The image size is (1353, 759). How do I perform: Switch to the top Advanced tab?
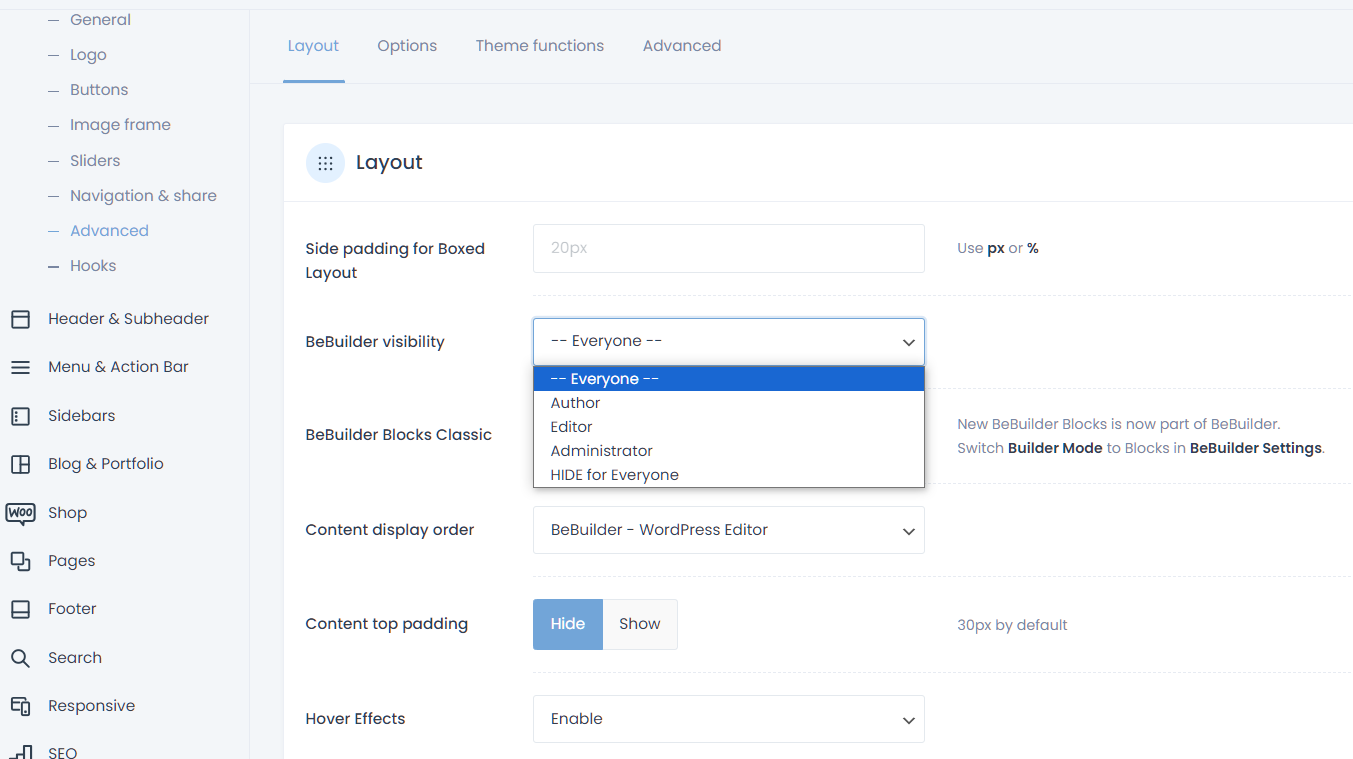pyautogui.click(x=682, y=46)
